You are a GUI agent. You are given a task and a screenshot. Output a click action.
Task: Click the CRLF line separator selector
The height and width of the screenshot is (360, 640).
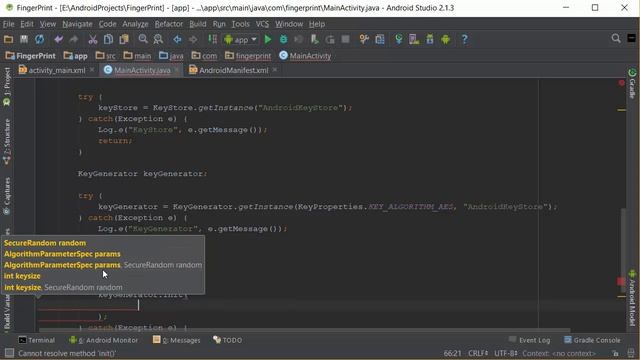478,353
